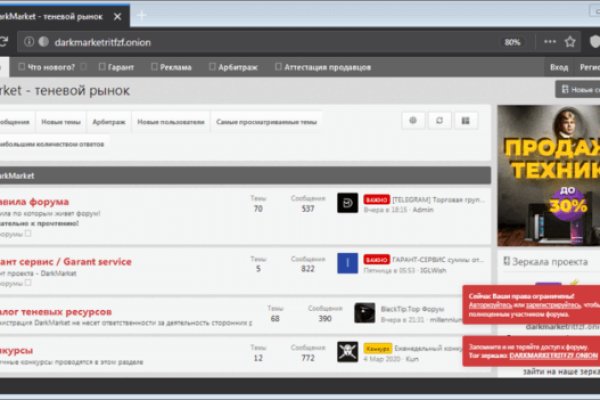
Task: Click avatar beside the TELEGRAM thread
Action: pos(348,204)
